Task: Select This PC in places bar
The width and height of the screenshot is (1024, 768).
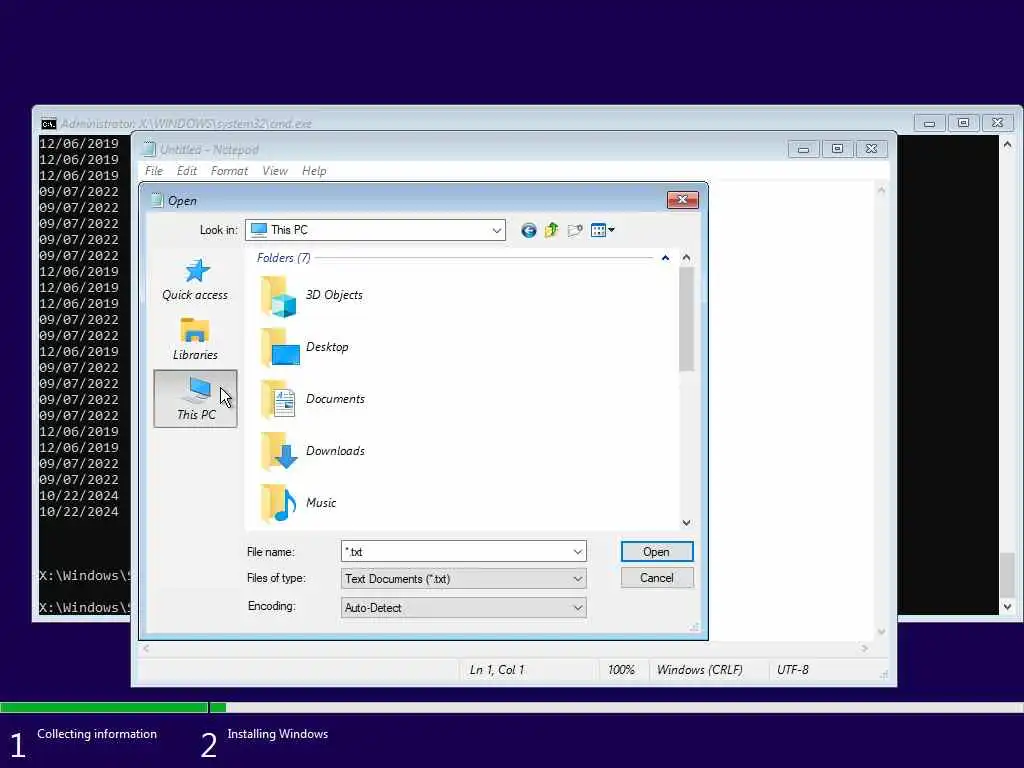Action: click(195, 398)
